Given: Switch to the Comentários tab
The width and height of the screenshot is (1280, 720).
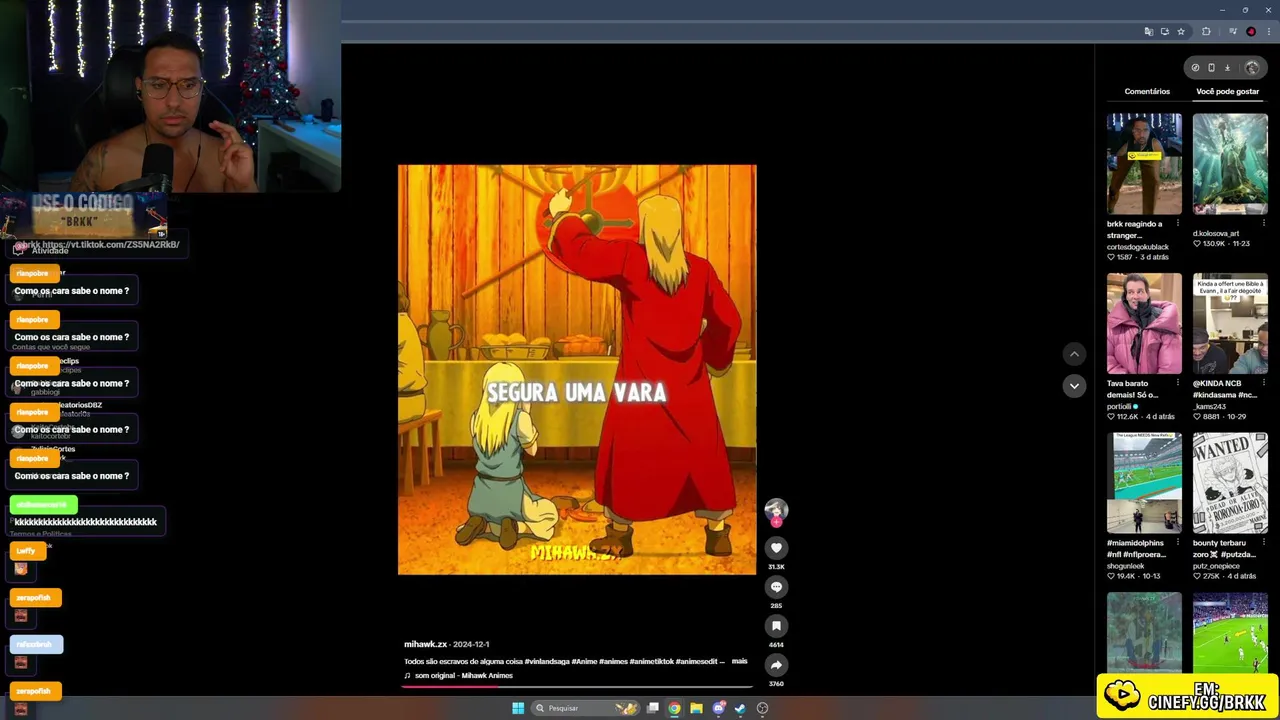Looking at the screenshot, I should pyautogui.click(x=1147, y=91).
